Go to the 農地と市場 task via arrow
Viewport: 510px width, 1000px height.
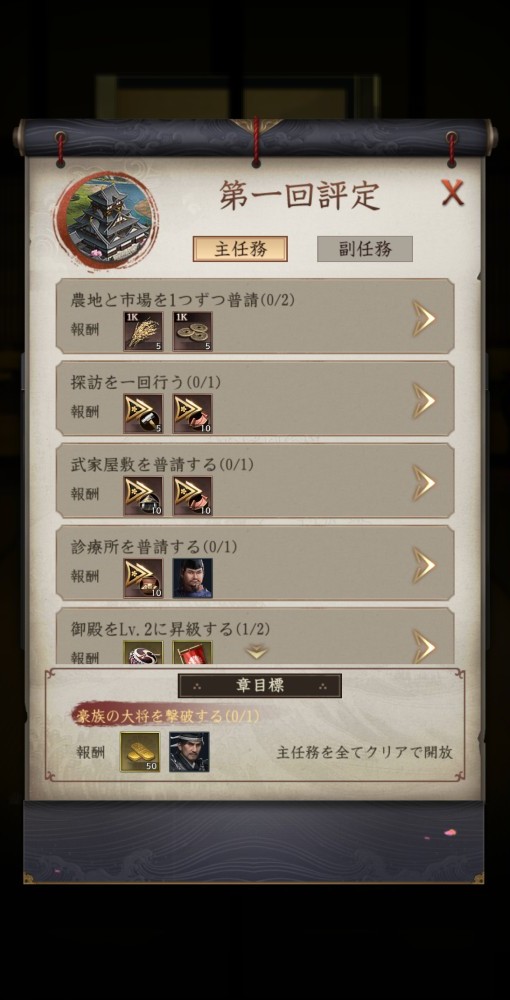[x=424, y=318]
